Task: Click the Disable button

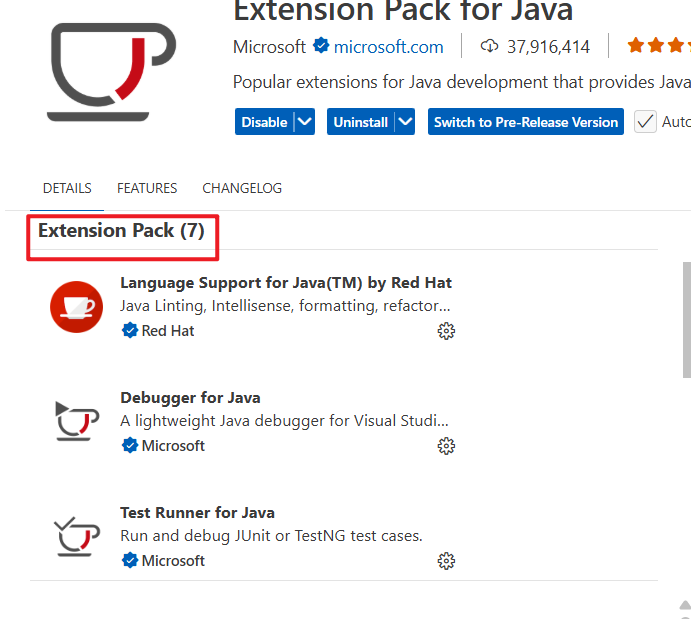Action: (x=264, y=122)
